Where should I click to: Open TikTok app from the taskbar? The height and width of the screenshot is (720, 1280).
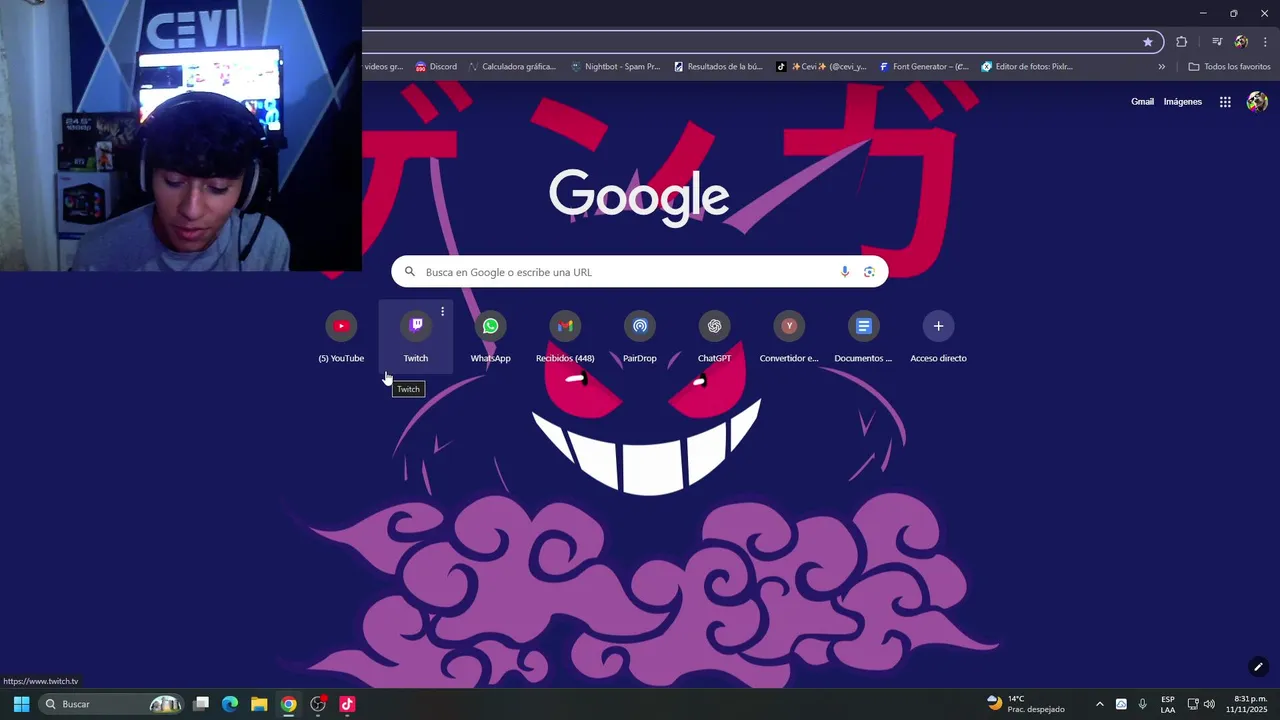[347, 704]
